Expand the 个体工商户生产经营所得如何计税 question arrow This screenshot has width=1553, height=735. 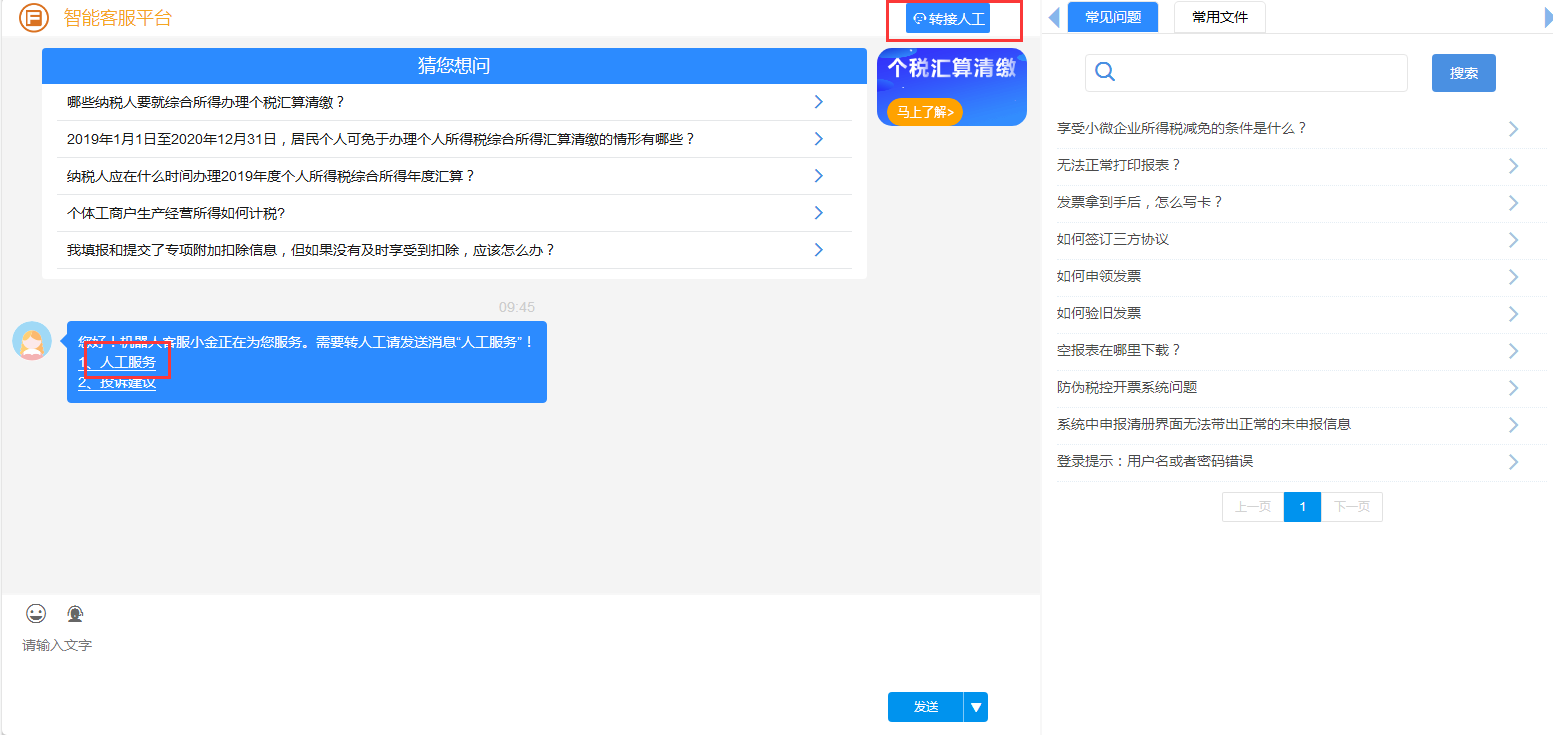tap(818, 213)
